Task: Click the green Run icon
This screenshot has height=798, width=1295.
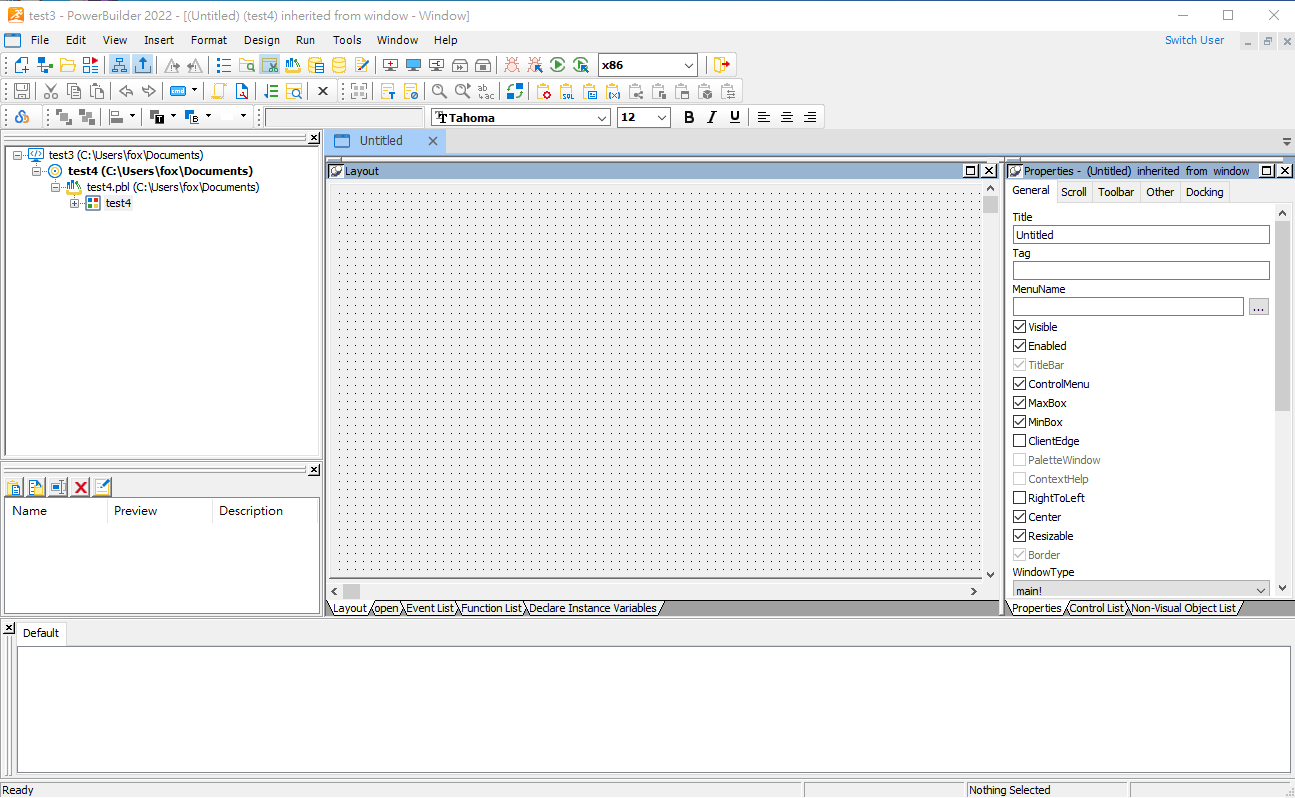Action: click(558, 65)
